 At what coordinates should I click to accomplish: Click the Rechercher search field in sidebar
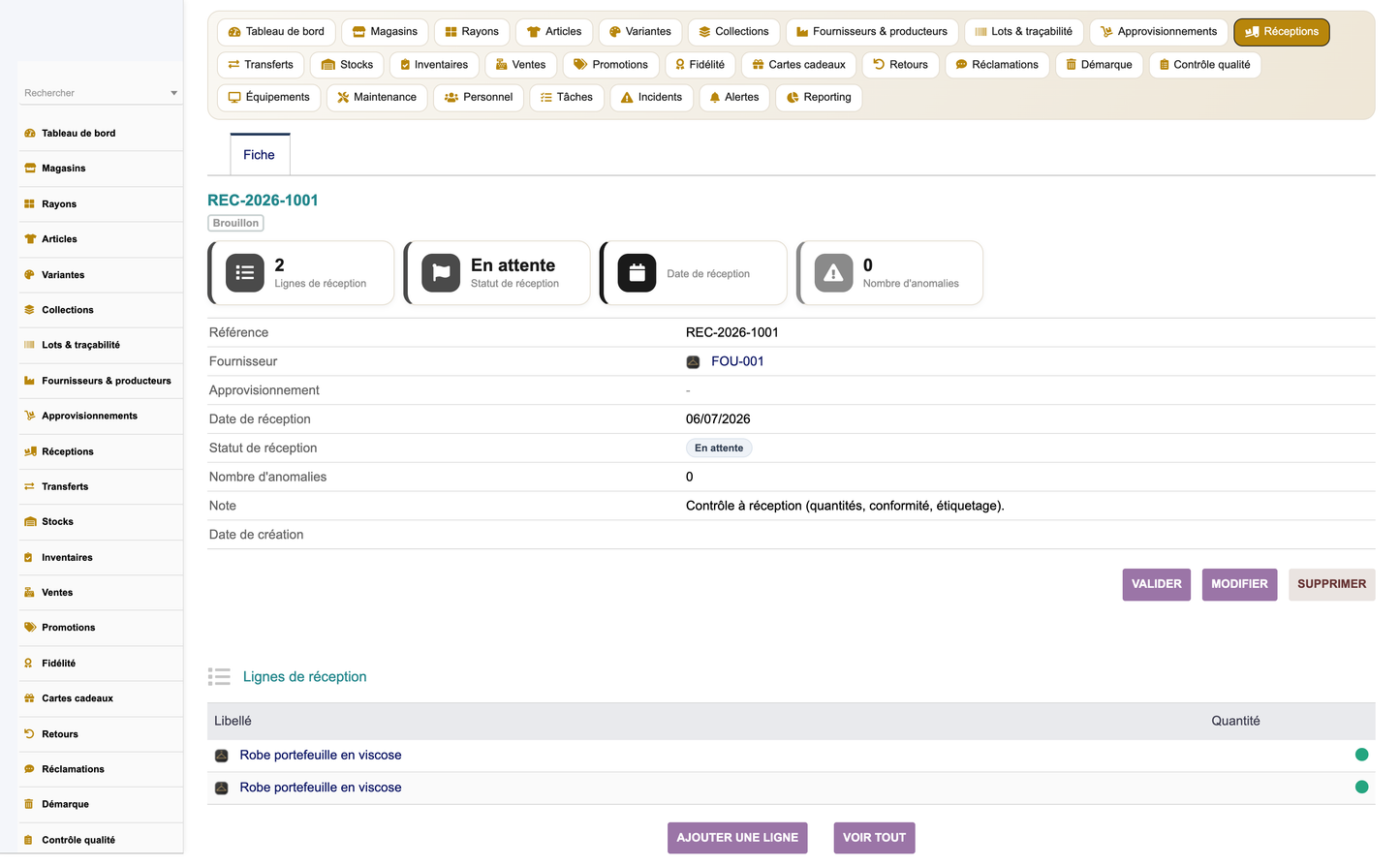tap(94, 93)
